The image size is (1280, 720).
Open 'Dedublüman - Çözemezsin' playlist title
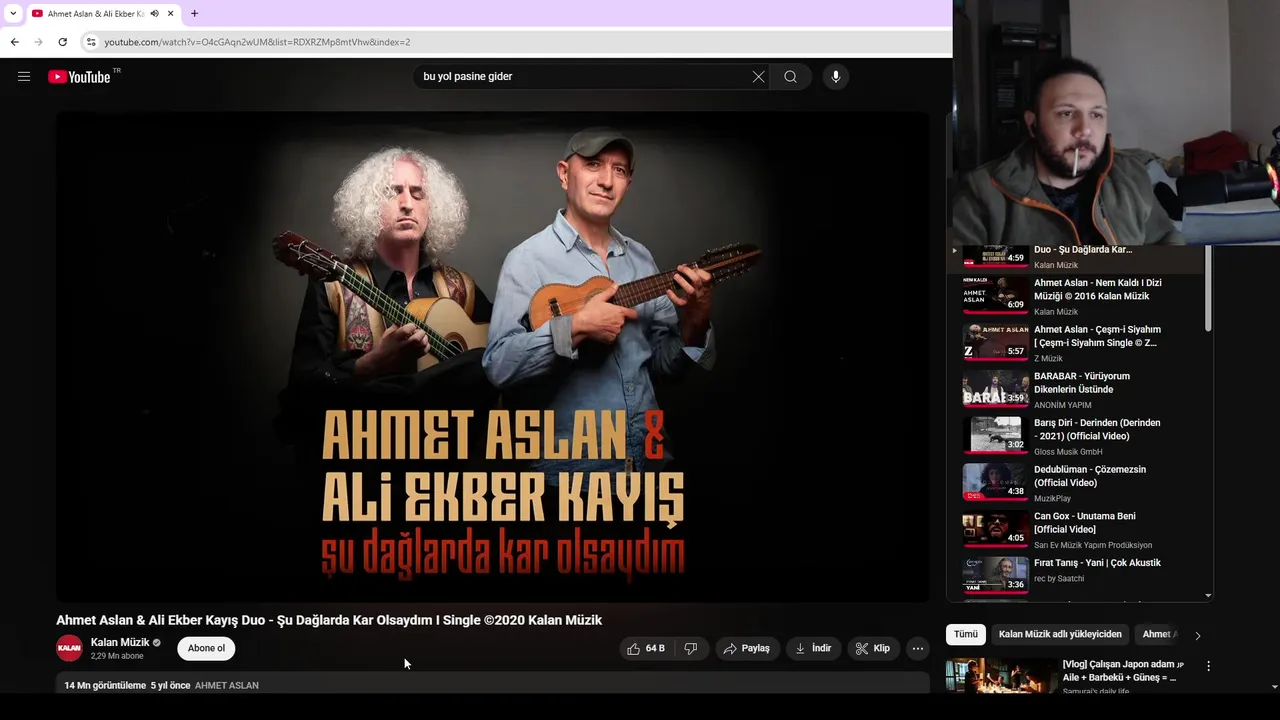[x=1090, y=476]
